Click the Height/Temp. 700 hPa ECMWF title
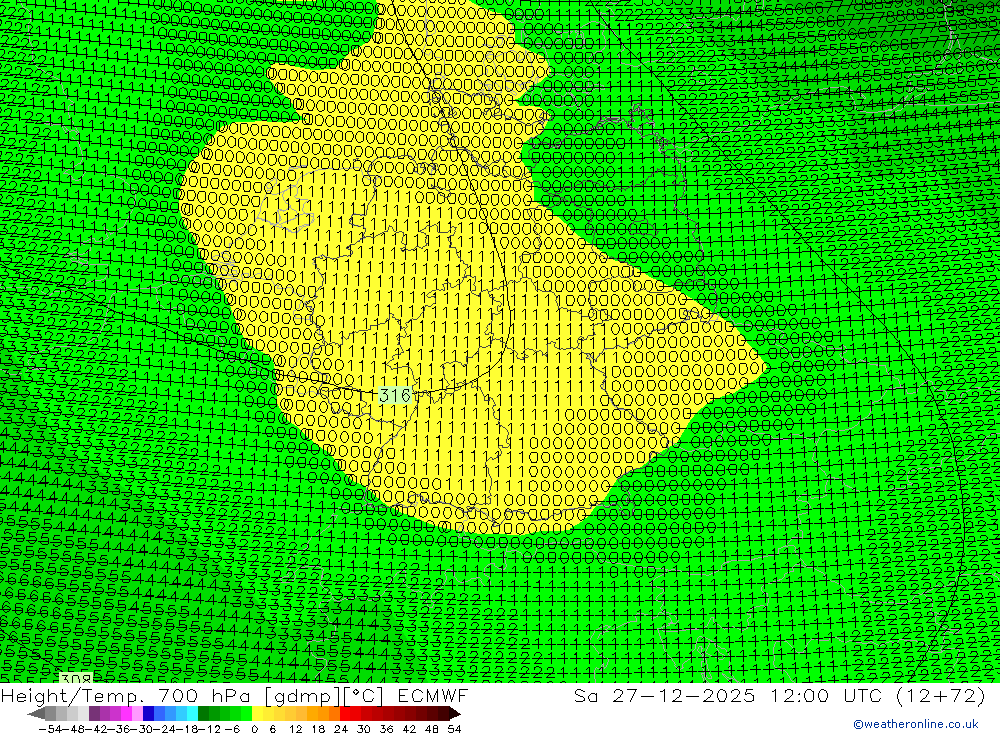1000x733 pixels. click(234, 695)
